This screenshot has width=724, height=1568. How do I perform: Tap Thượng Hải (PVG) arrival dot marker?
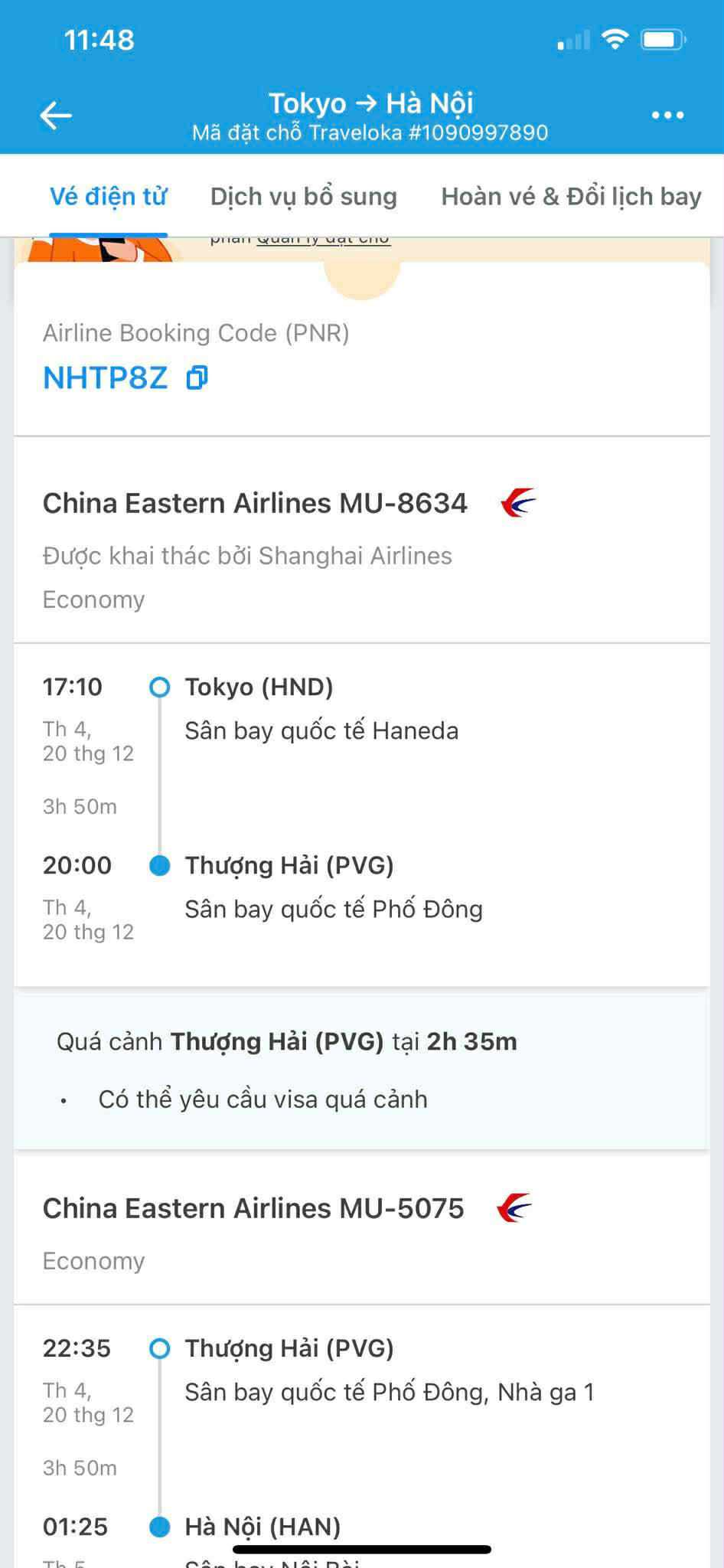160,866
